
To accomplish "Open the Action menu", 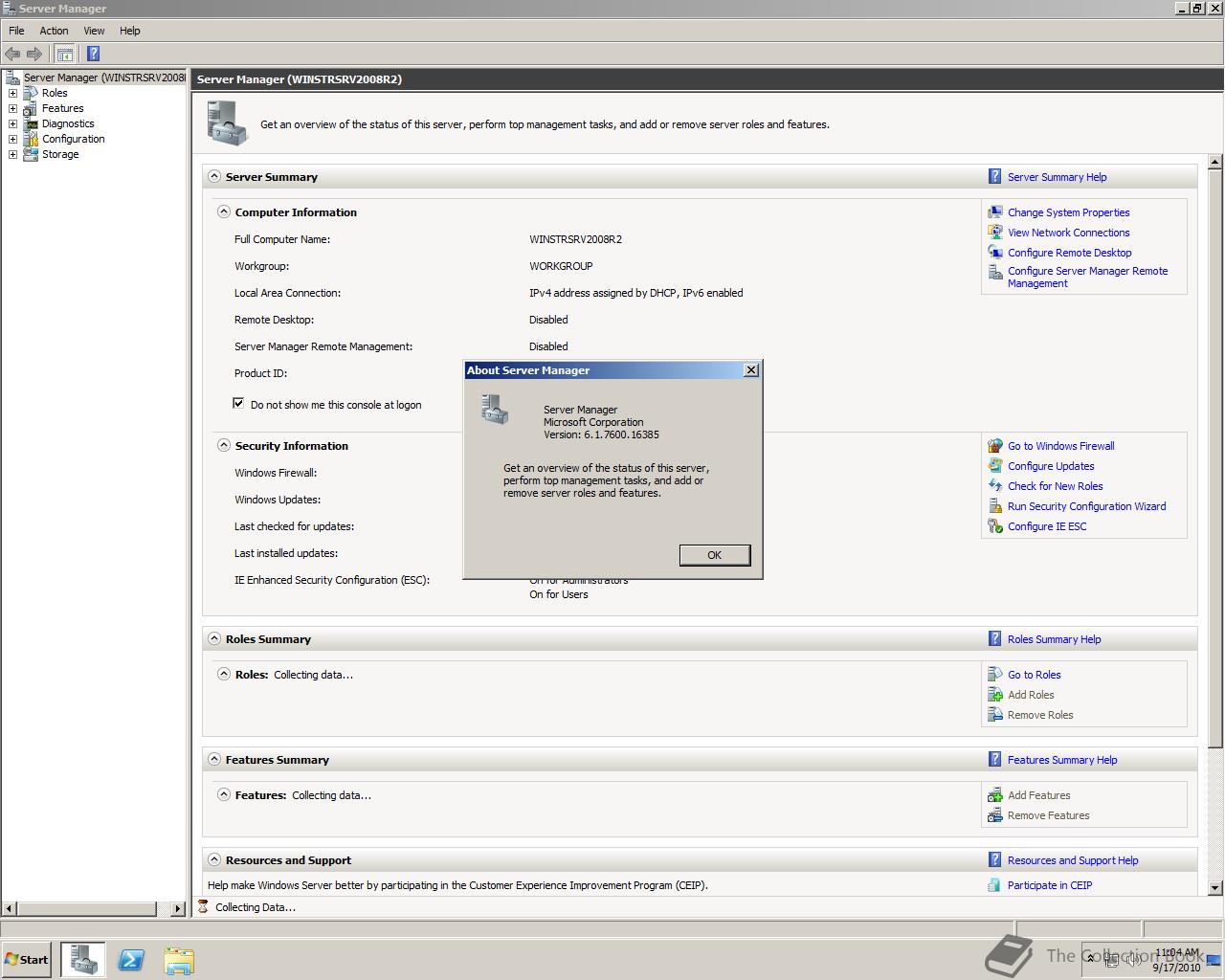I will tap(54, 31).
